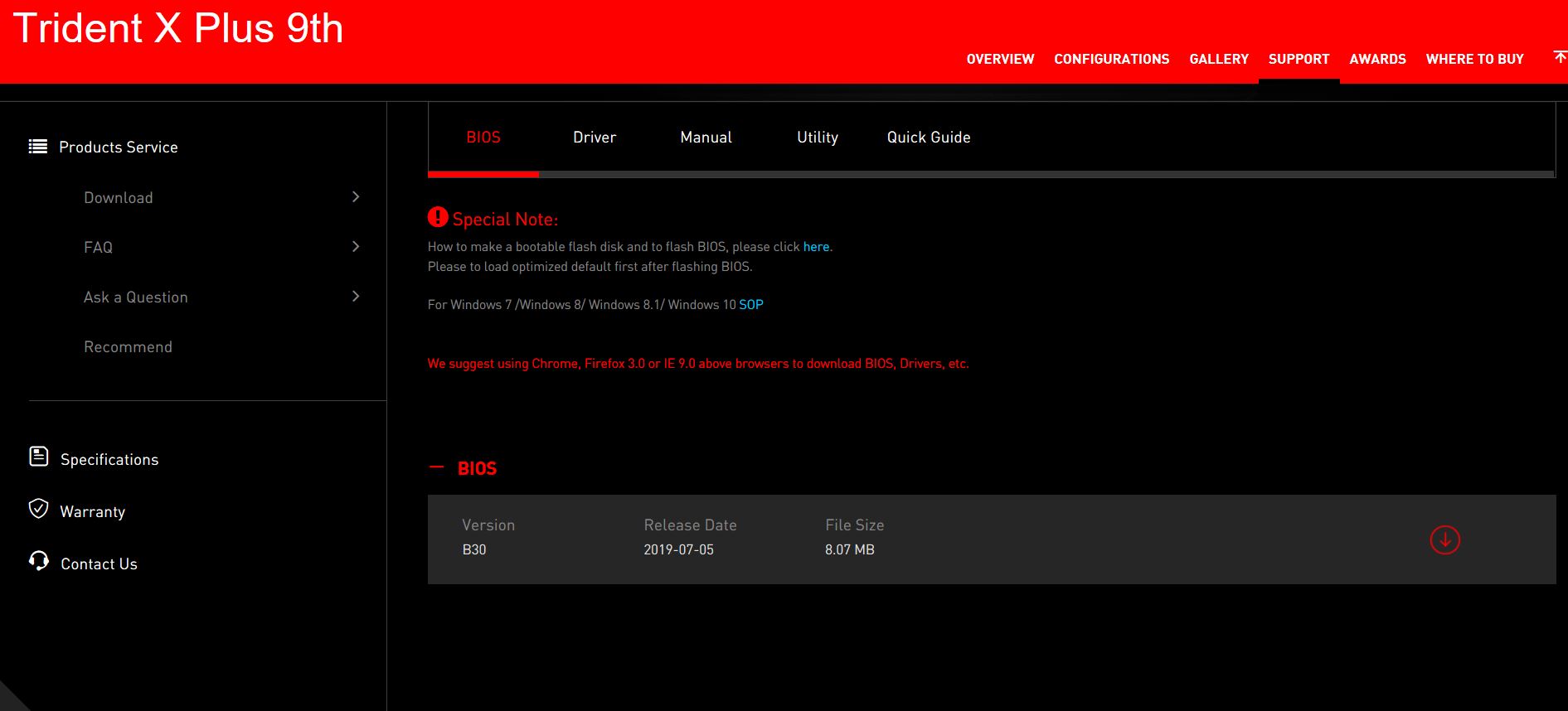
Task: Expand the Ask a Question chevron
Action: 356,296
